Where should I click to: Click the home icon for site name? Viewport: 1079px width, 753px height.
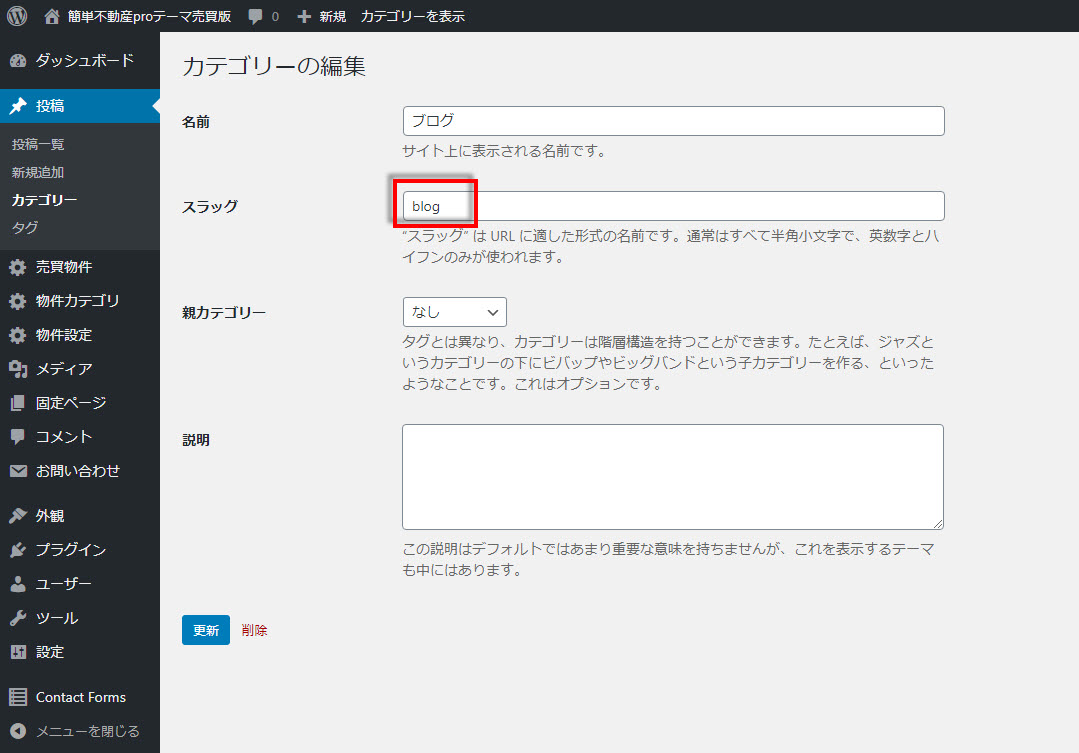point(53,16)
